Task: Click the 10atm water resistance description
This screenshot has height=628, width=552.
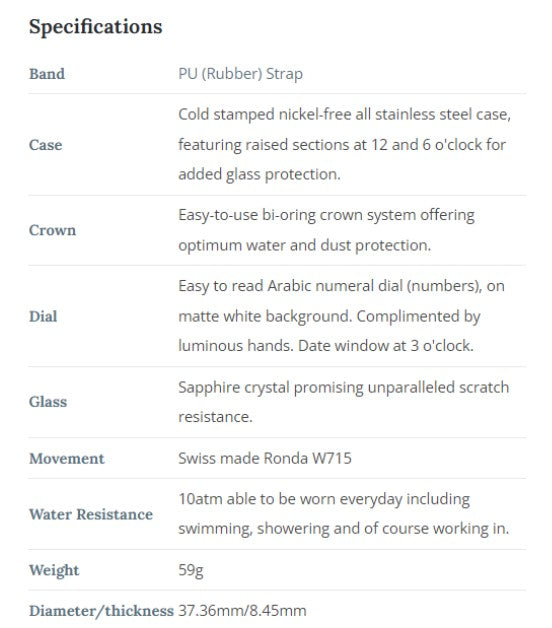Action: pos(344,514)
